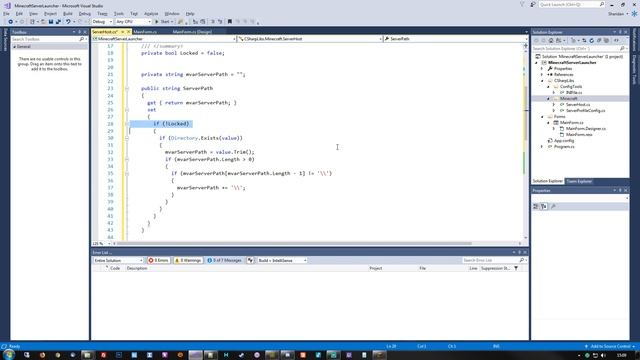This screenshot has width=640, height=360.
Task: Toggle the 0 Warnings filter button
Action: [x=188, y=260]
